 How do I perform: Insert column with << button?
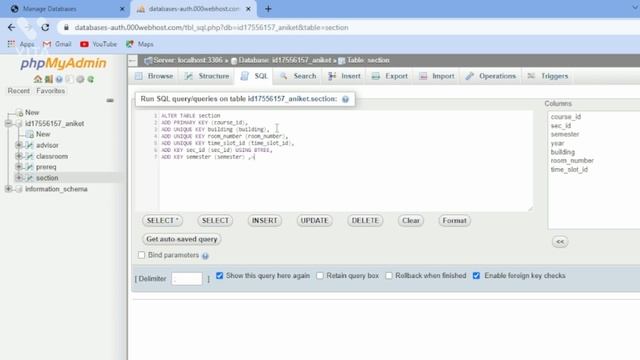(x=560, y=242)
